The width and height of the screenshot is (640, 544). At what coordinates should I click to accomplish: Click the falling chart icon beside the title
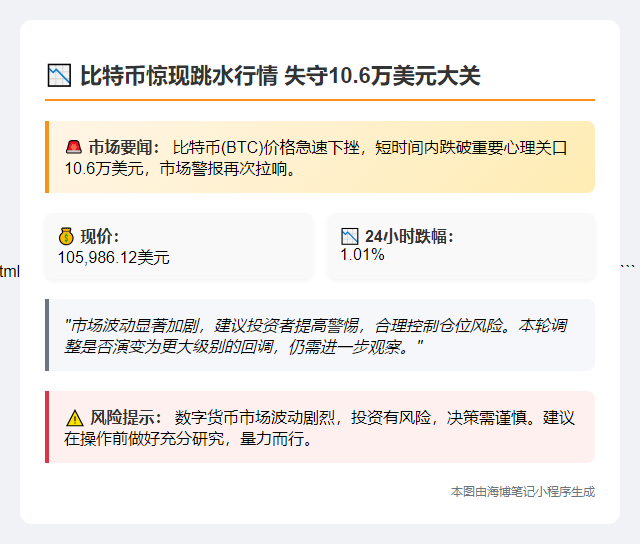pyautogui.click(x=59, y=75)
